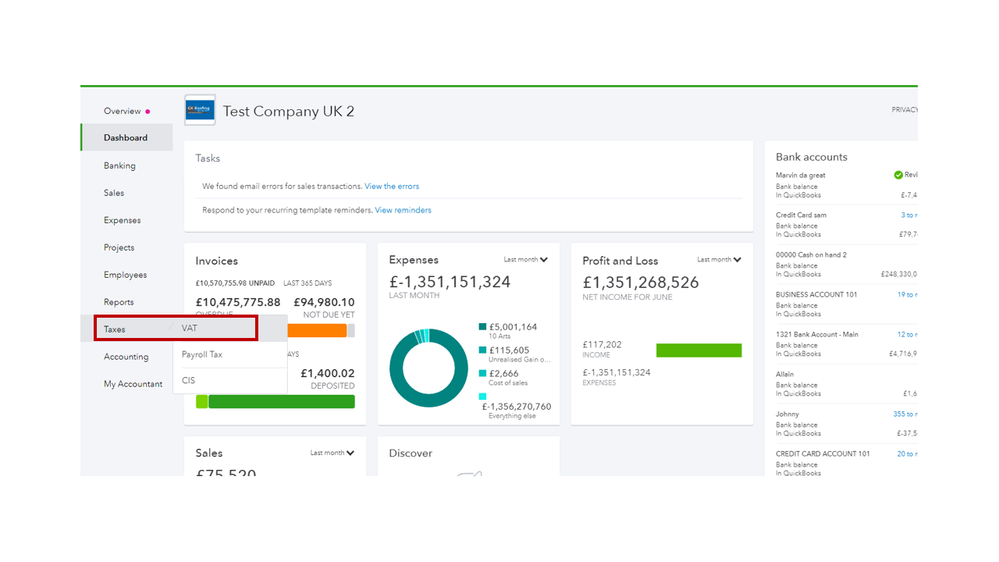
Task: Select CIS from the Taxes submenu
Action: click(188, 380)
